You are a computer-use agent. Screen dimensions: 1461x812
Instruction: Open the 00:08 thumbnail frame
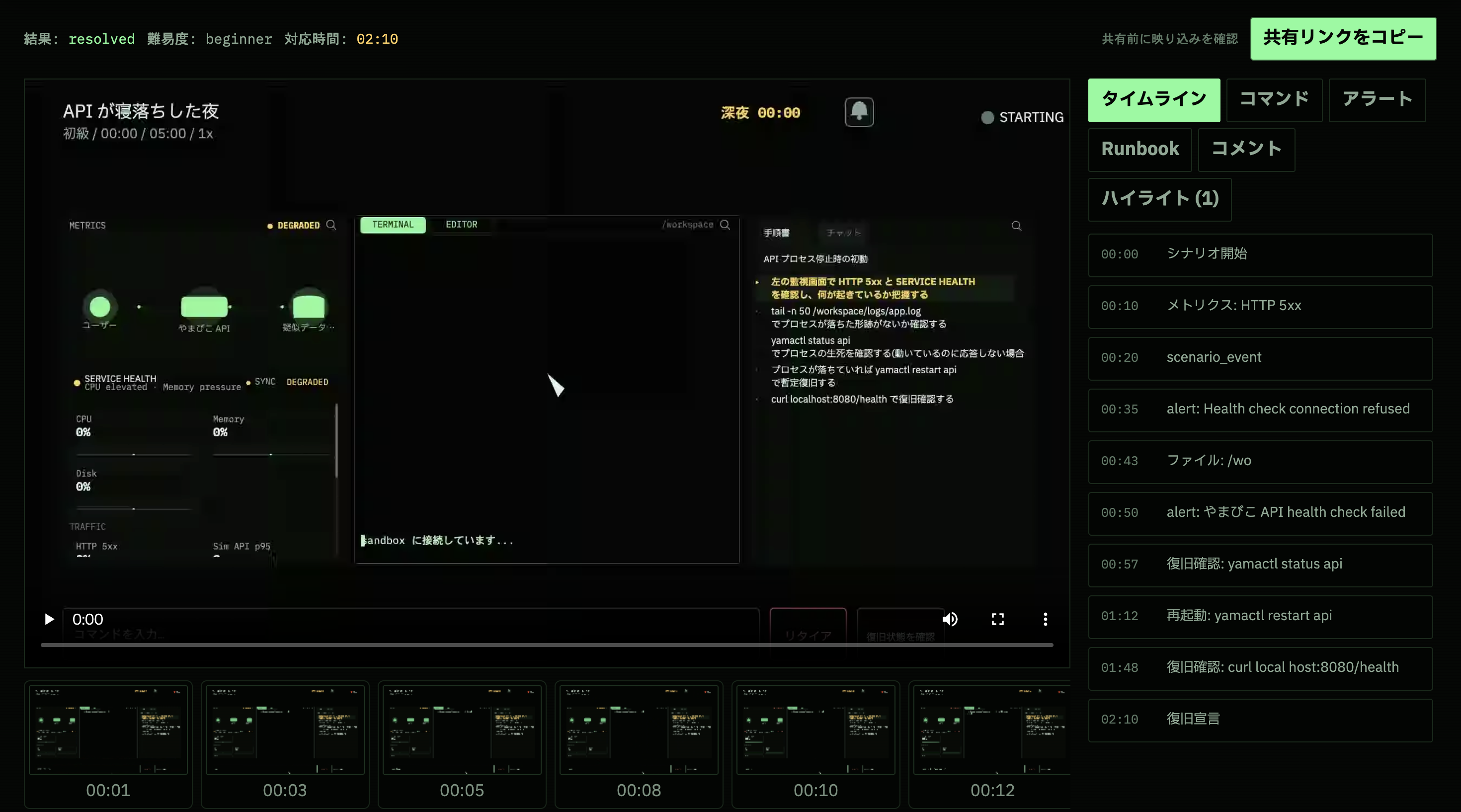(639, 744)
